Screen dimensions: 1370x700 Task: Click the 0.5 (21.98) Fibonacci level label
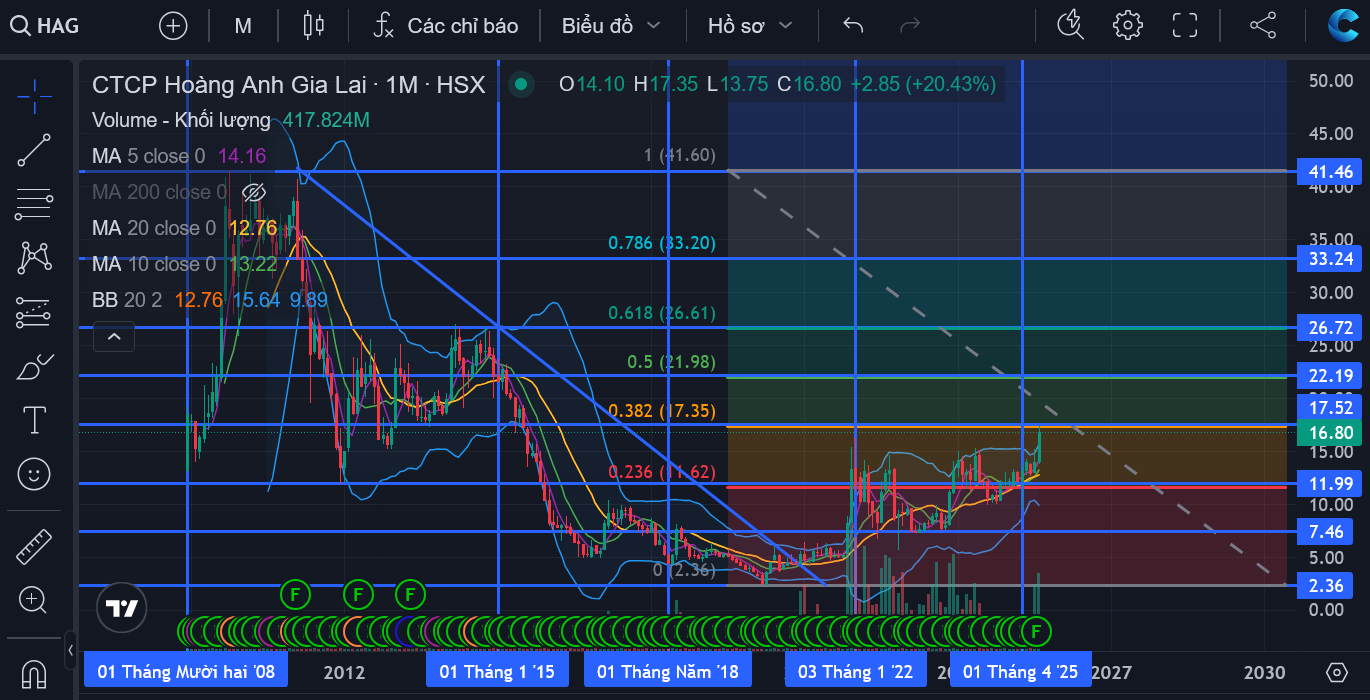pos(671,362)
